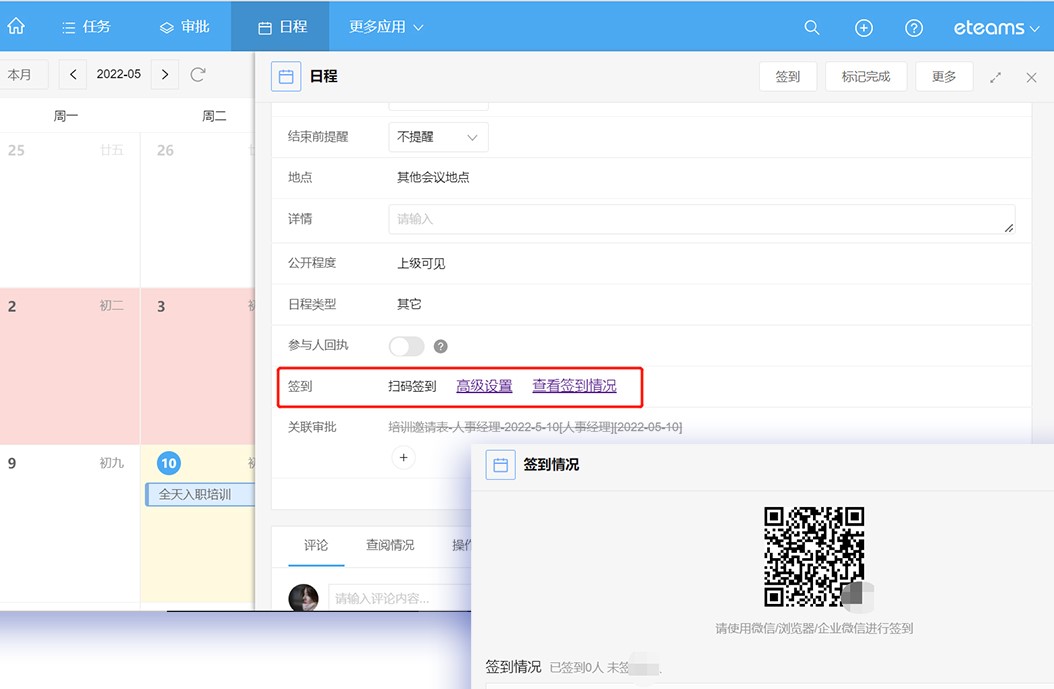Image resolution: width=1054 pixels, height=689 pixels.
Task: Go to next month arrow
Action: click(x=165, y=74)
